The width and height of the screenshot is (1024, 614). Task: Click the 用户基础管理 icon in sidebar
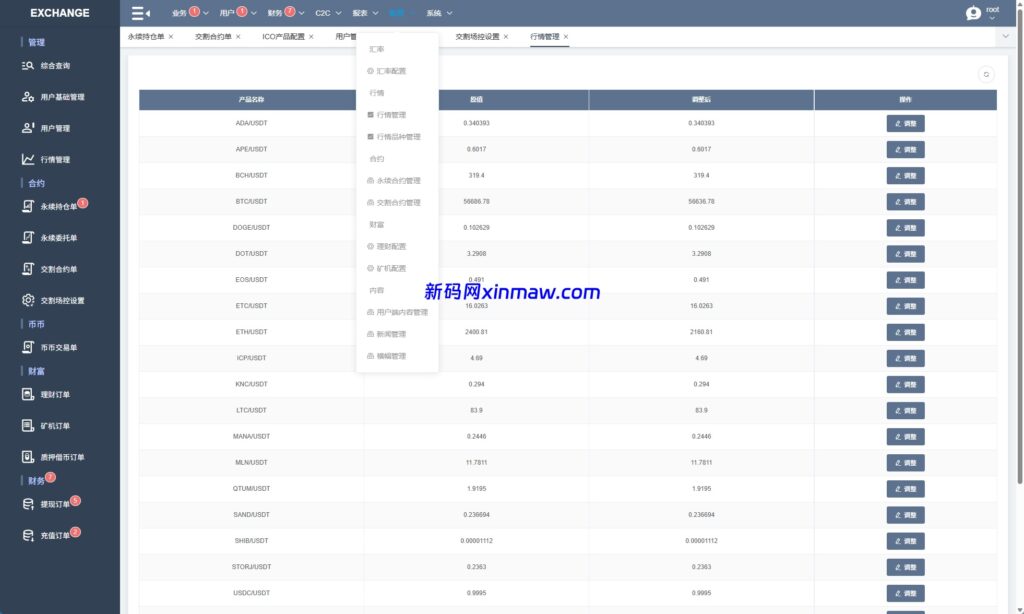[29, 97]
